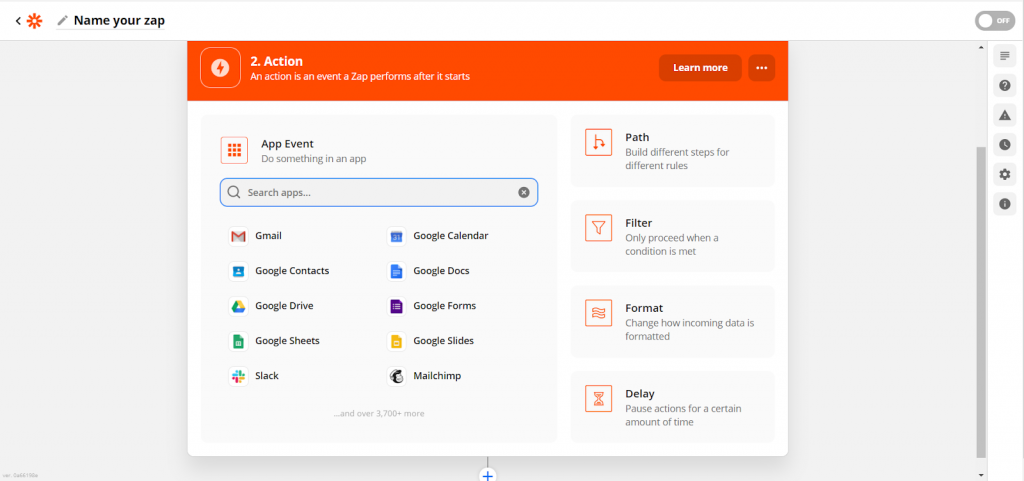Choose the Format waves icon
The height and width of the screenshot is (481, 1024).
(598, 313)
